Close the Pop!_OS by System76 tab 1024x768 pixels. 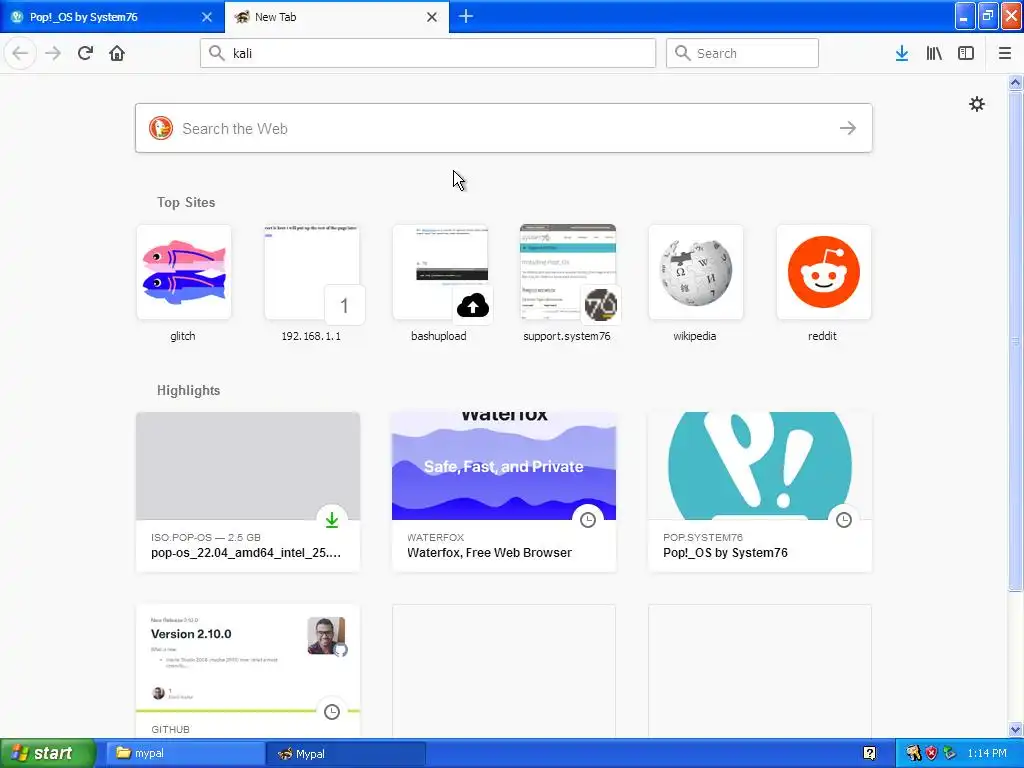click(207, 17)
